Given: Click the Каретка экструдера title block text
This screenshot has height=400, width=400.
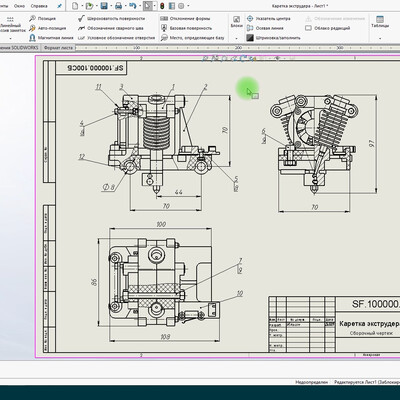Looking at the screenshot, I should pos(369,324).
